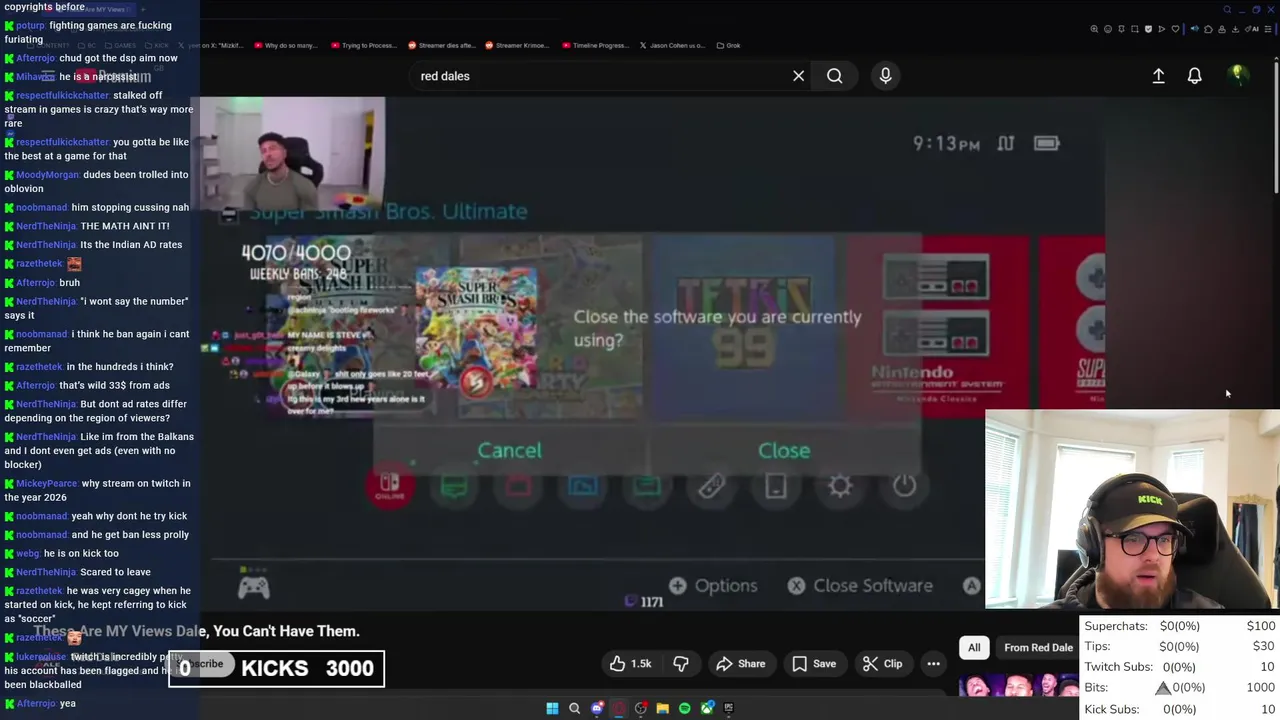This screenshot has width=1280, height=720.
Task: Open the YouTube account avatar menu
Action: [1237, 75]
